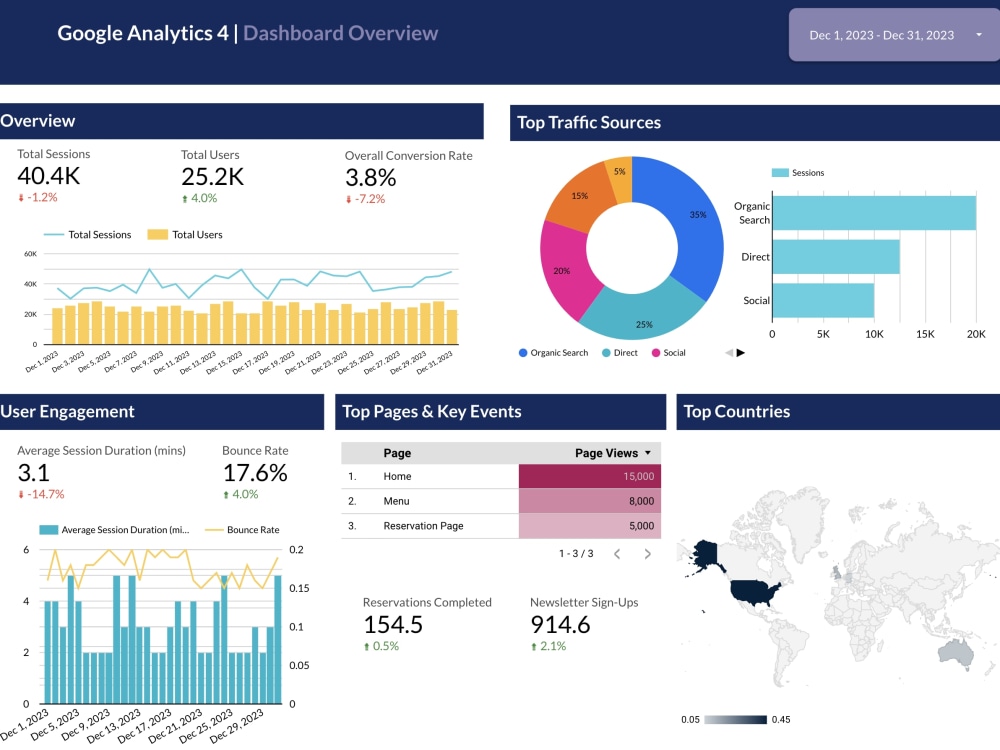This screenshot has height=750, width=1000.
Task: Click the back arrow under the traffic sources chart
Action: coord(728,352)
